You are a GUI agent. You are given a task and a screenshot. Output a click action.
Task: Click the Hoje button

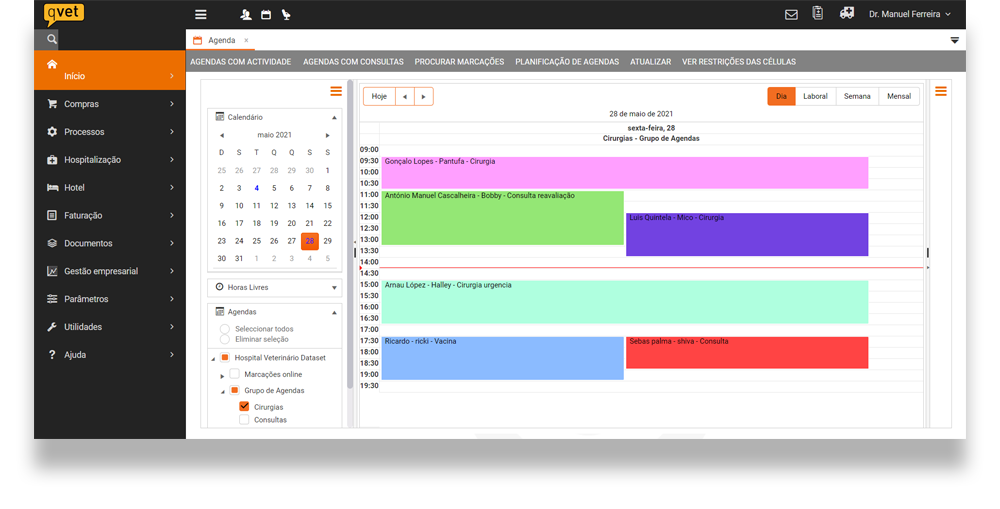tap(379, 97)
